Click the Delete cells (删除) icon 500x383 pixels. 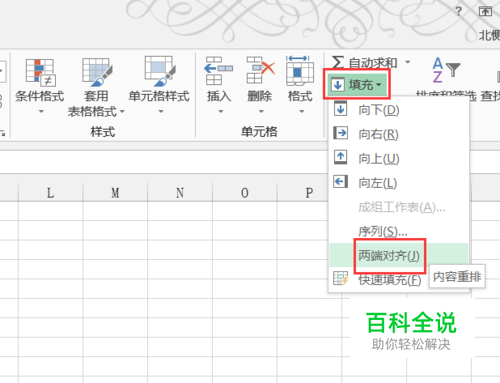[x=260, y=70]
